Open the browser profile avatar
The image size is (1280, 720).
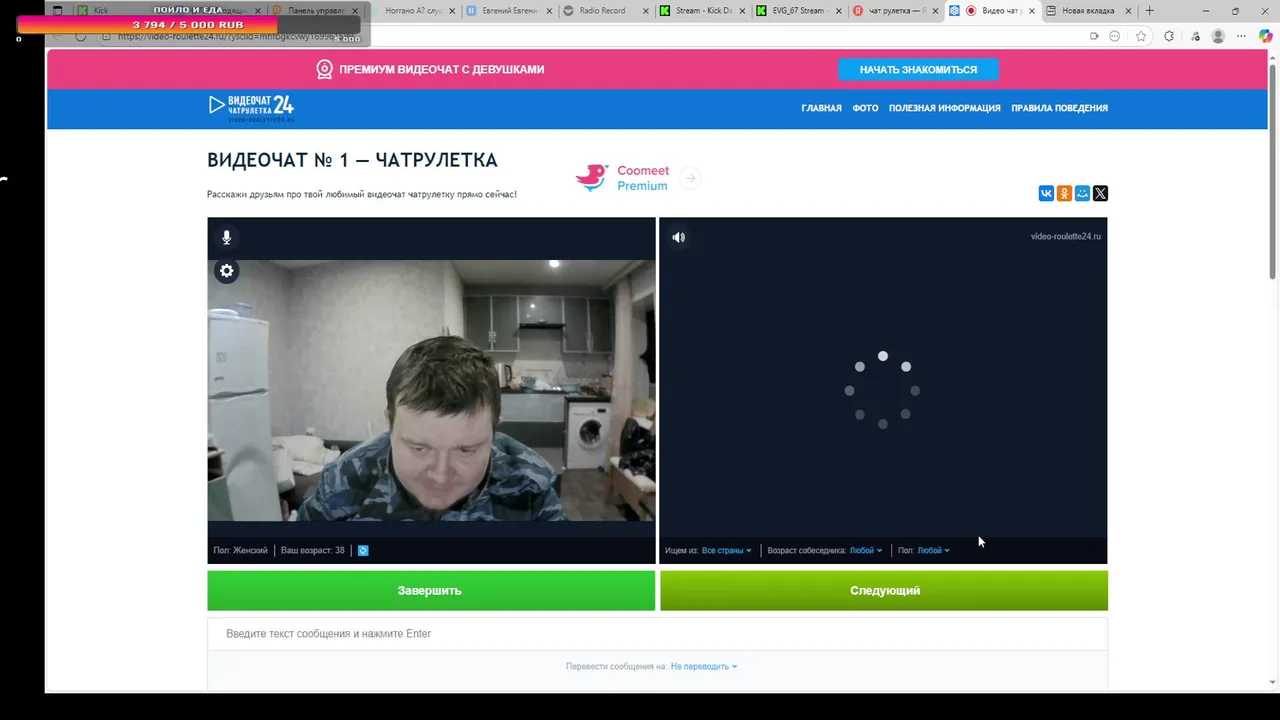click(1218, 36)
